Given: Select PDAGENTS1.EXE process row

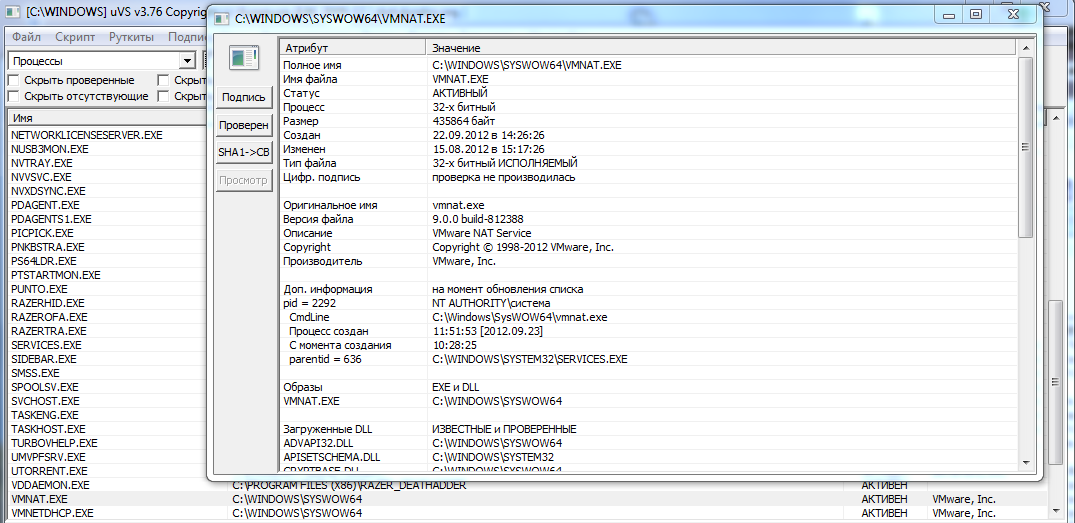Looking at the screenshot, I should coord(51,219).
